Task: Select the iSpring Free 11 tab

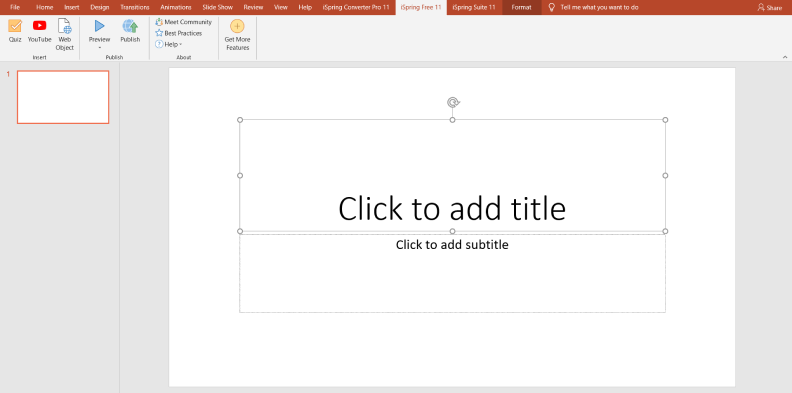Action: point(421,8)
